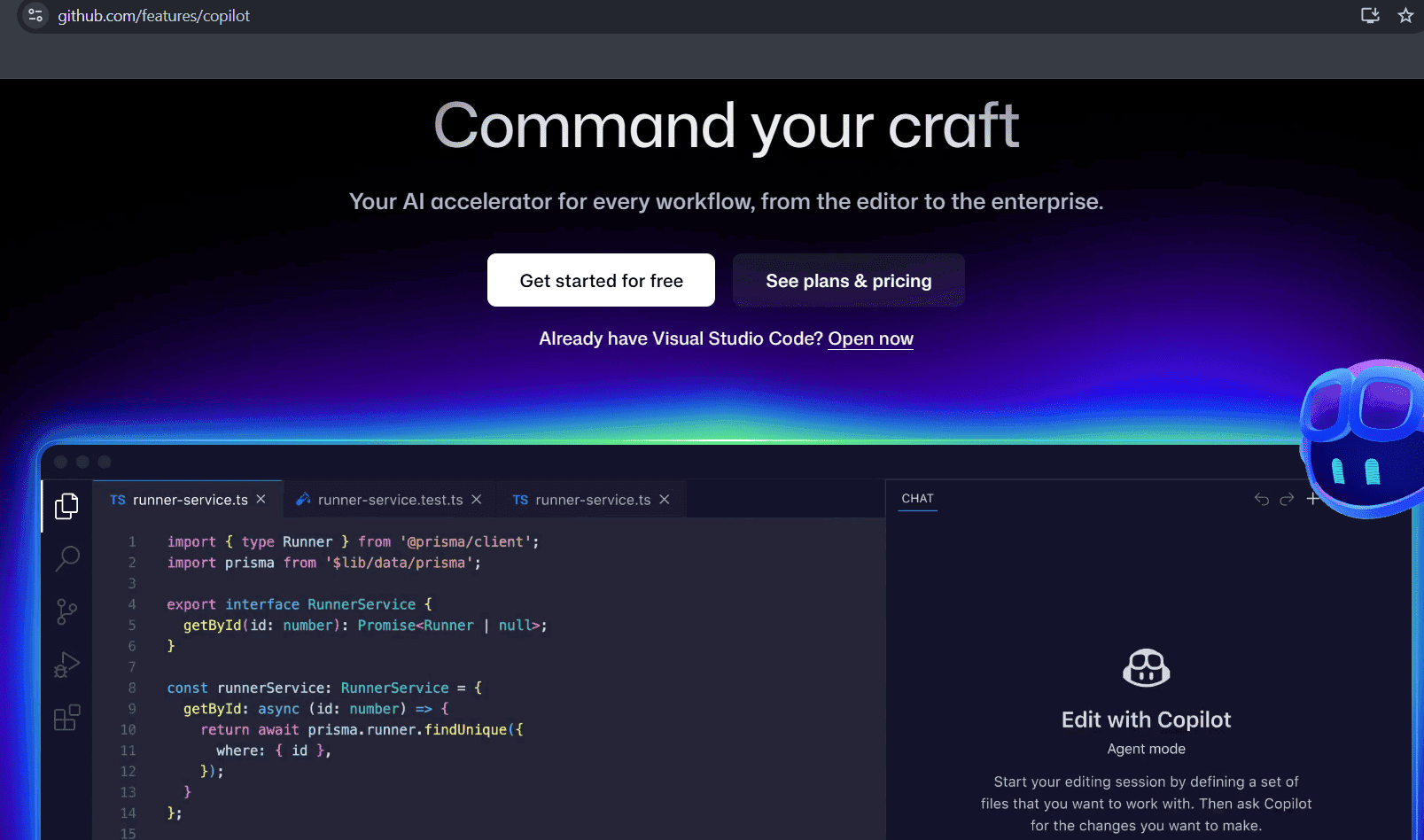Screen dimensions: 1424x840
Task: Open Run and Debug icon
Action: coord(66,665)
